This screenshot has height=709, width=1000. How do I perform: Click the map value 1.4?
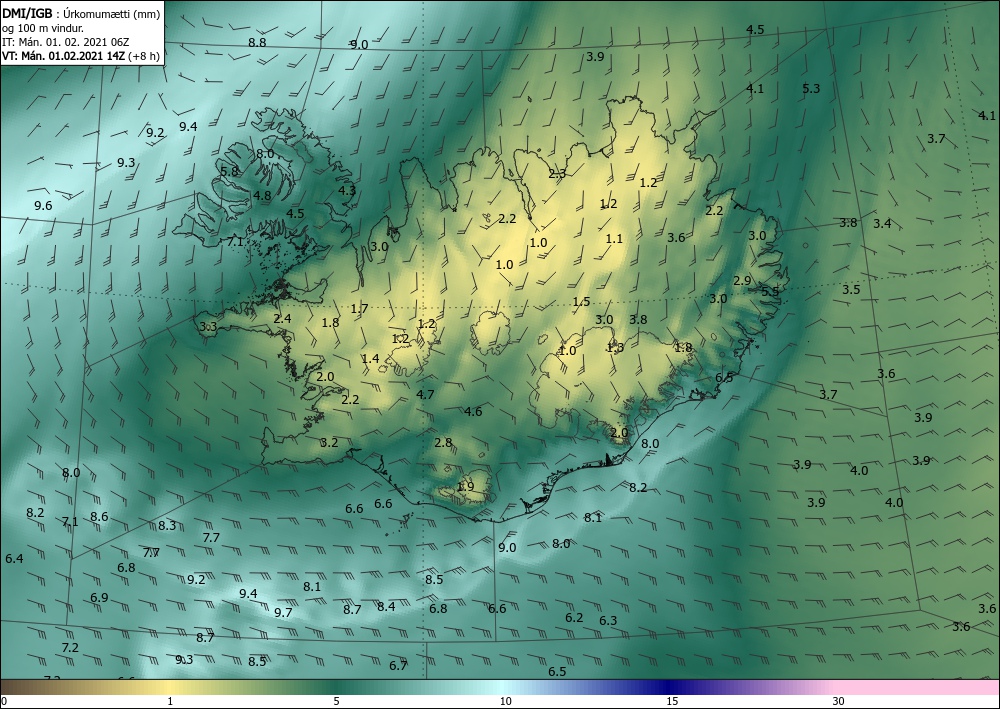pos(371,358)
